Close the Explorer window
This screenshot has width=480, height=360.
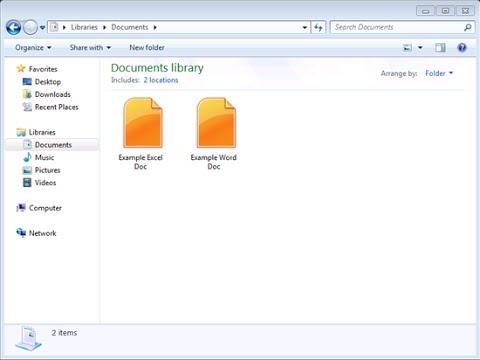466,11
